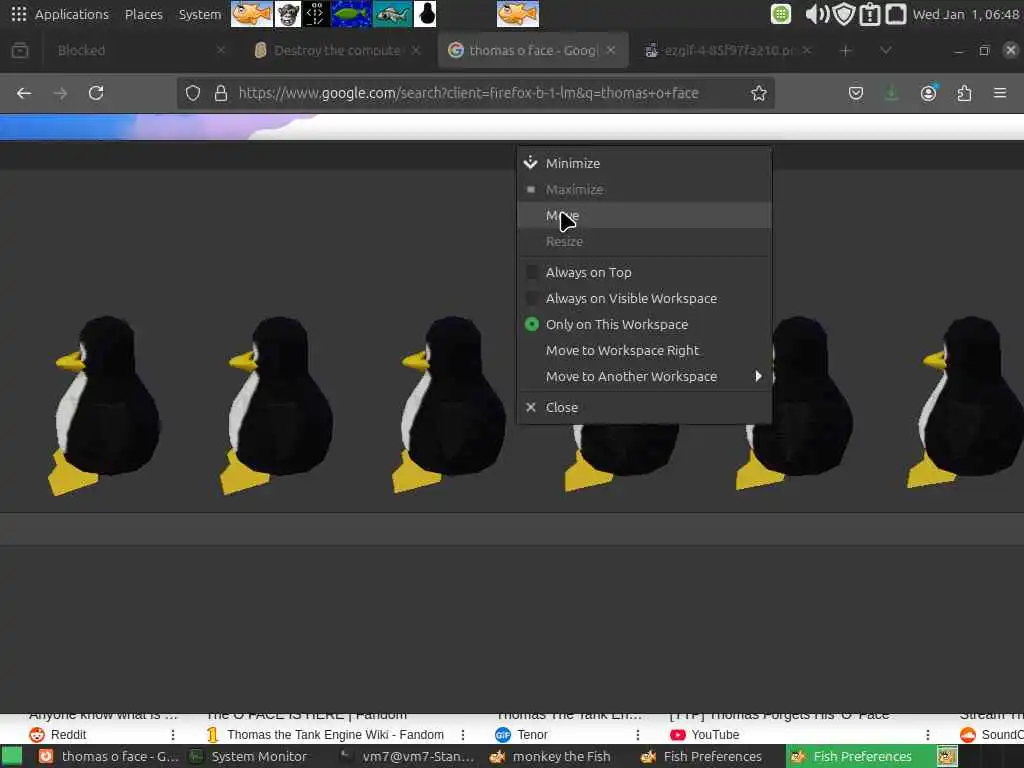Open a new tab with the plus icon
Viewport: 1024px width, 768px height.
tap(846, 50)
